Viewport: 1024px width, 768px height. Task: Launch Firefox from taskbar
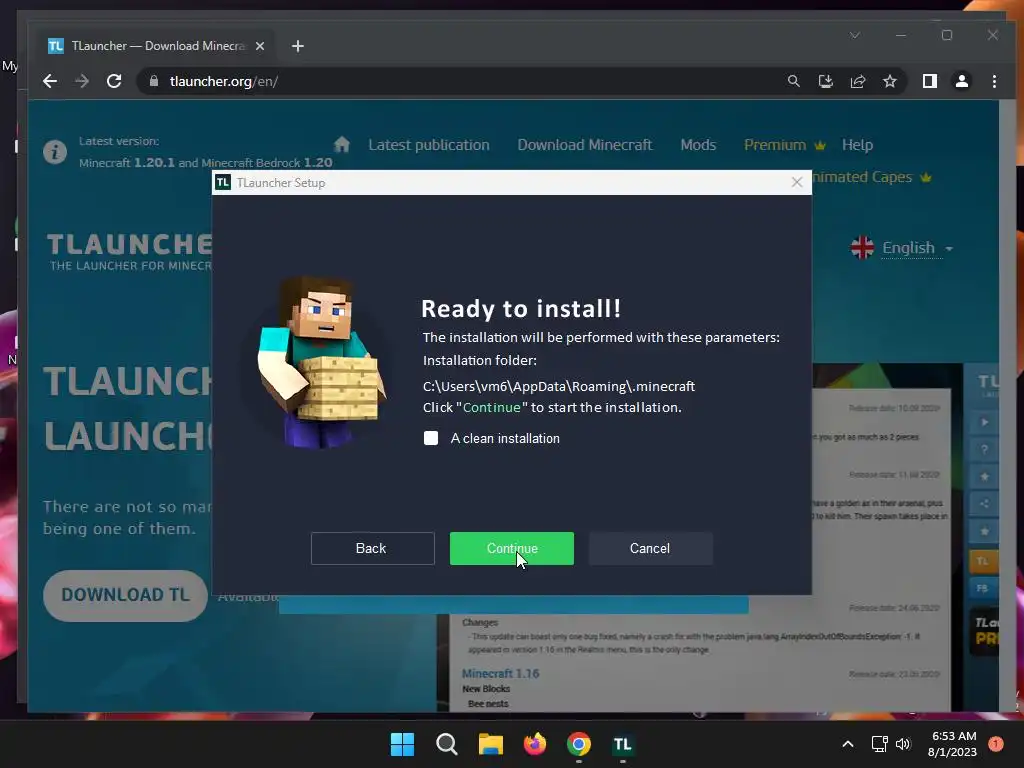coord(535,744)
